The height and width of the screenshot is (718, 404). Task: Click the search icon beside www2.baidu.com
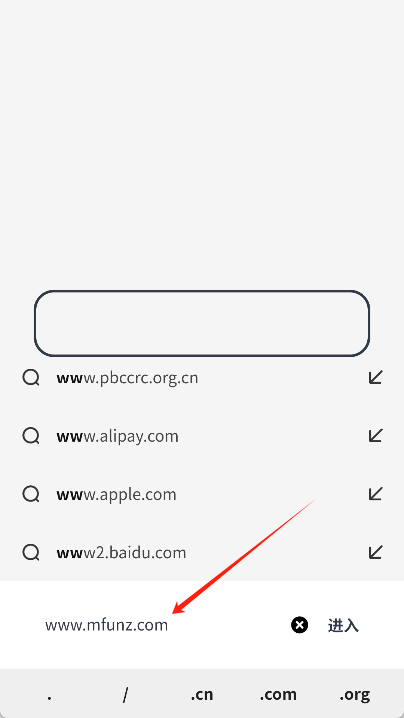point(31,552)
